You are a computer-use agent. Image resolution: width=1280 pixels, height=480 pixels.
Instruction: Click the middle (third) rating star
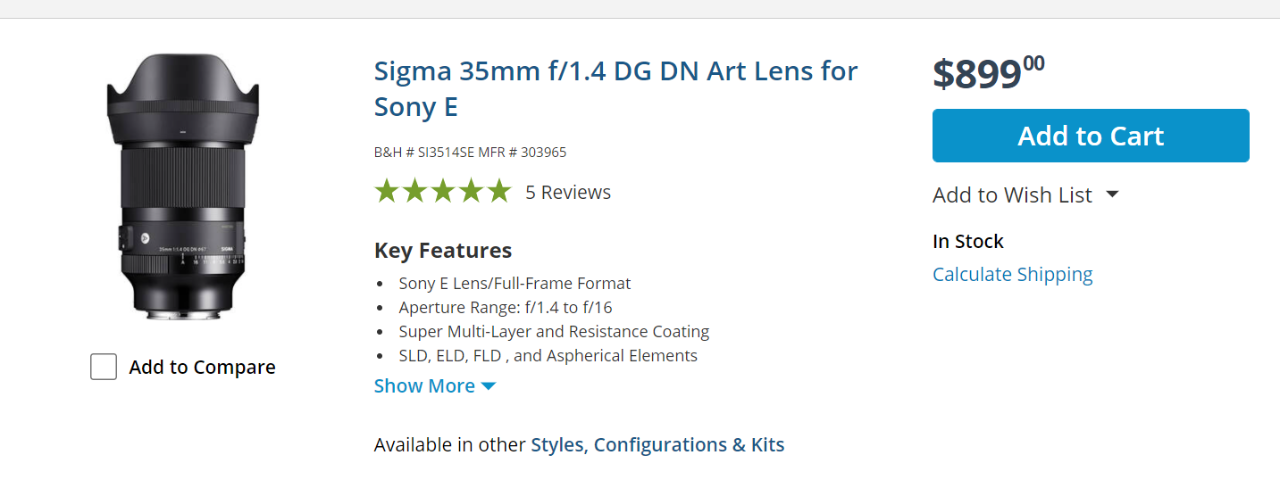point(442,191)
